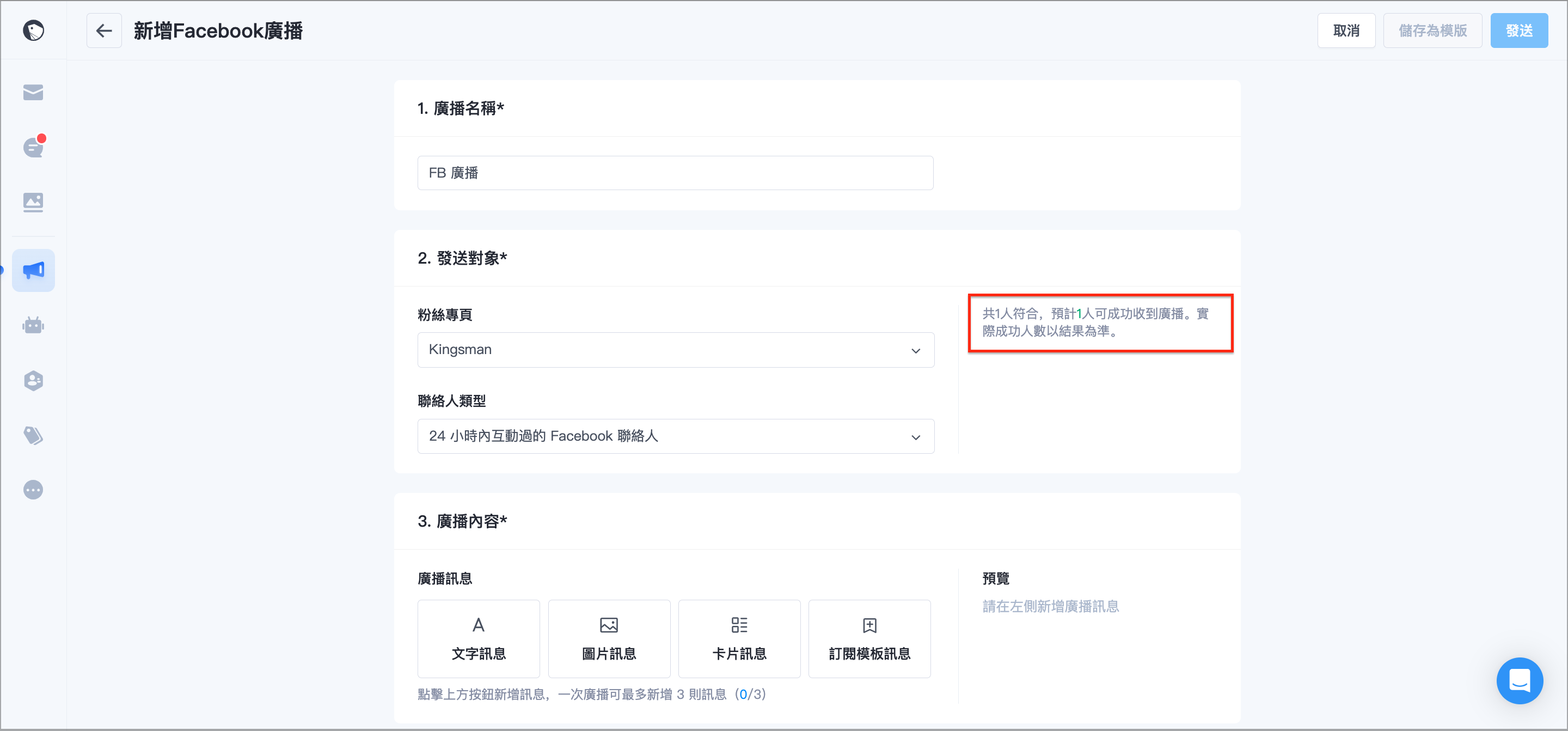Viewport: 1568px width, 731px height.
Task: Click the 預覽 preview label
Action: click(996, 578)
